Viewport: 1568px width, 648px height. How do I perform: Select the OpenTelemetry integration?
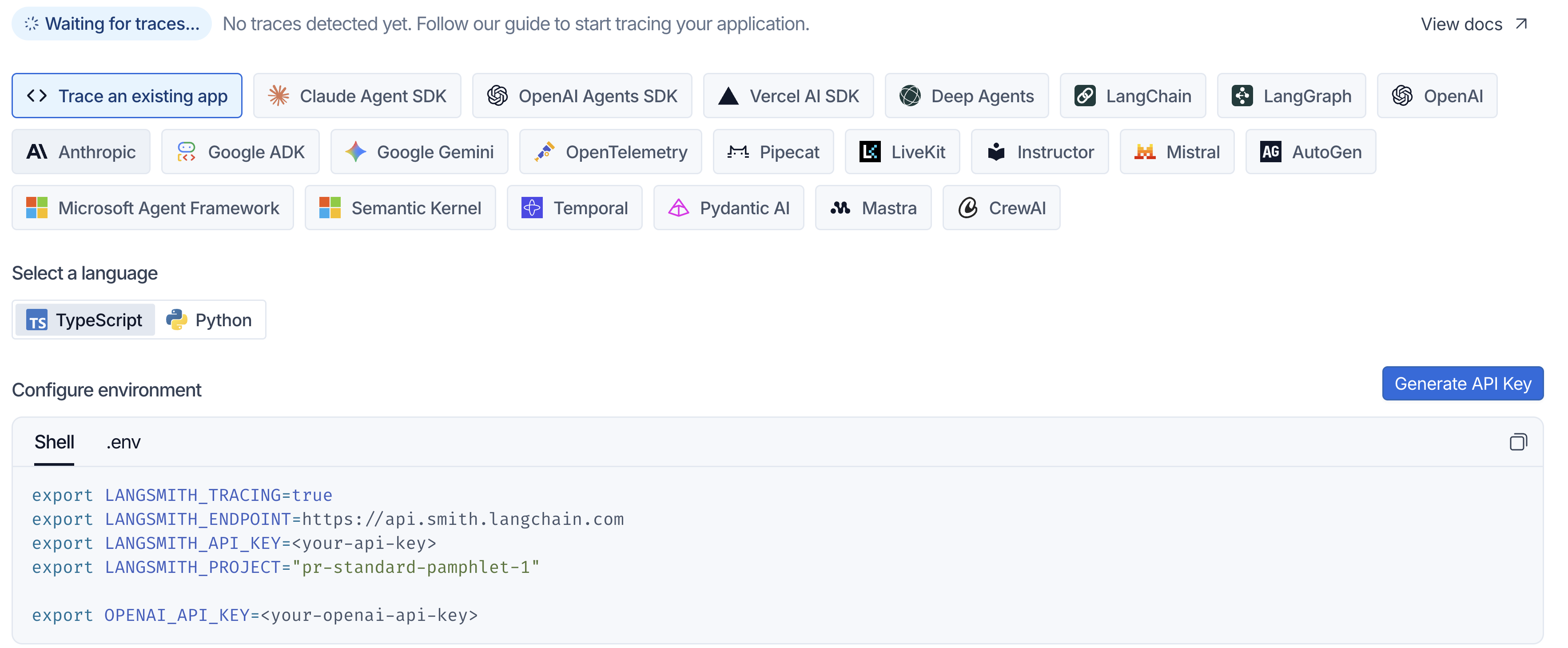[610, 152]
